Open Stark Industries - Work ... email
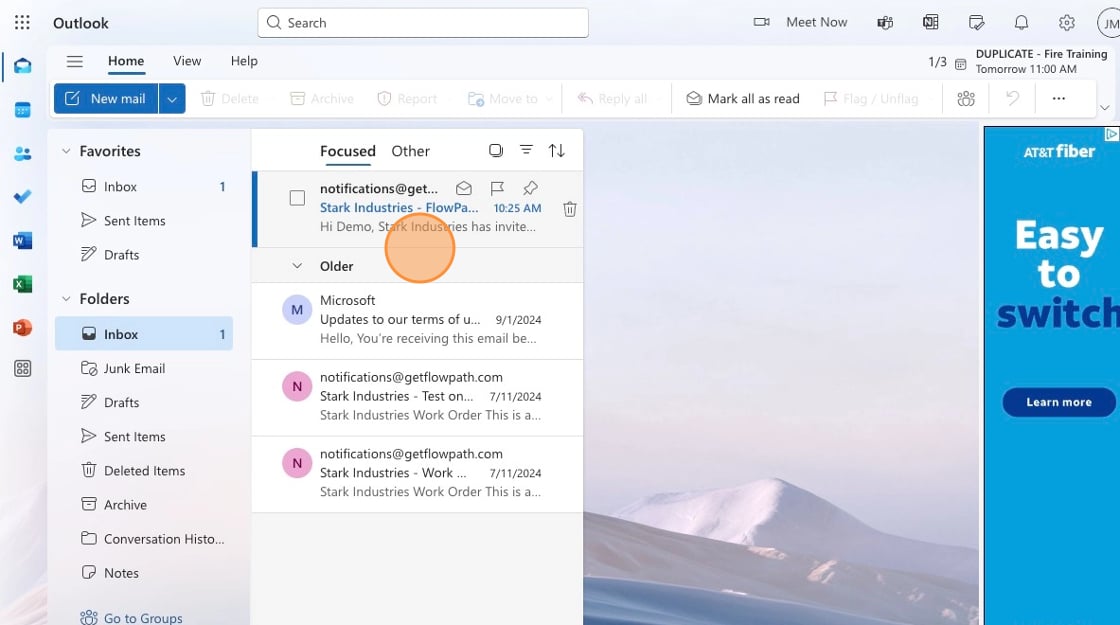This screenshot has width=1120, height=625. (x=417, y=474)
